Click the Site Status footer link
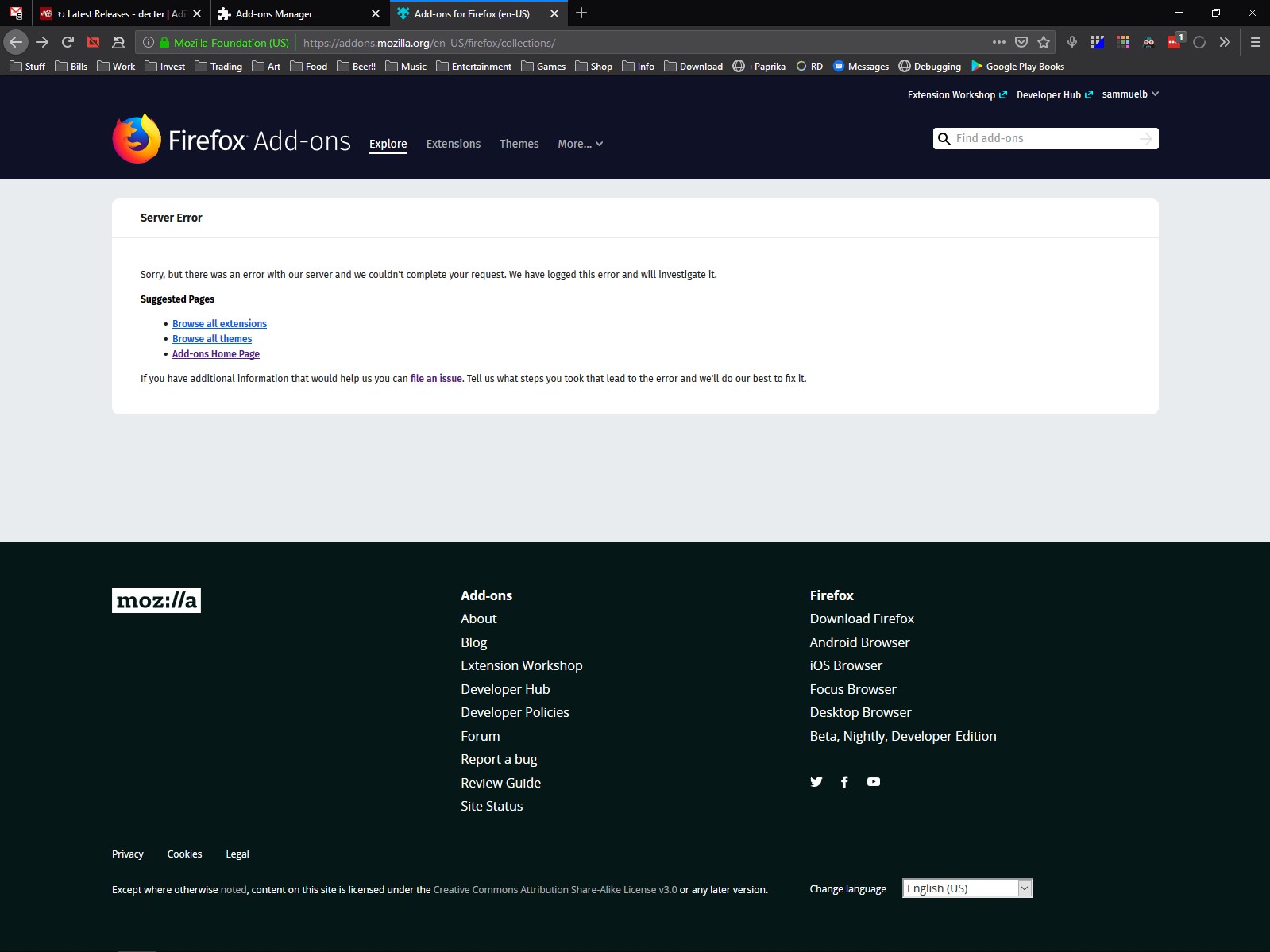 [492, 806]
